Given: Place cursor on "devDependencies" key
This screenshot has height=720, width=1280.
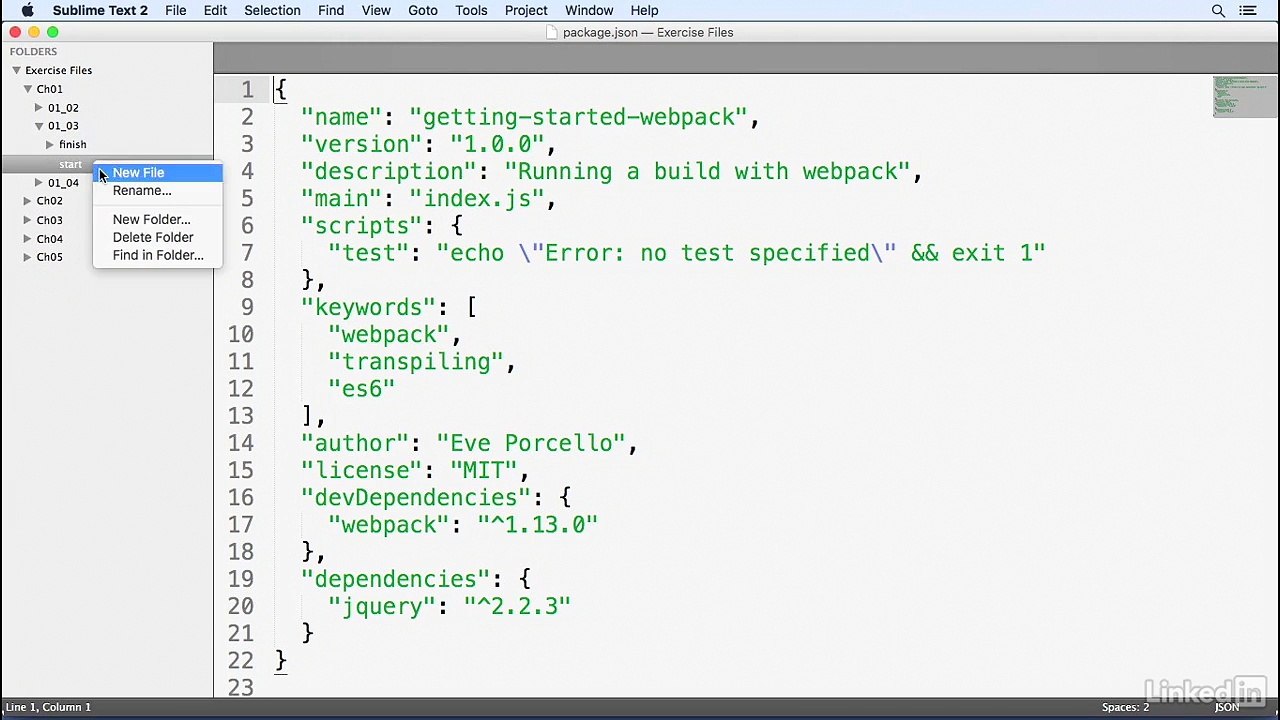Looking at the screenshot, I should [416, 498].
